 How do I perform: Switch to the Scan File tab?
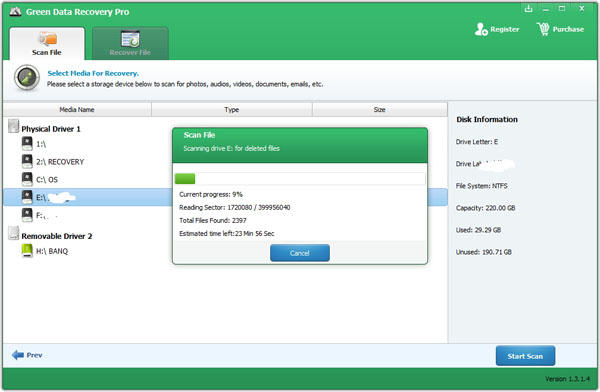tap(47, 44)
